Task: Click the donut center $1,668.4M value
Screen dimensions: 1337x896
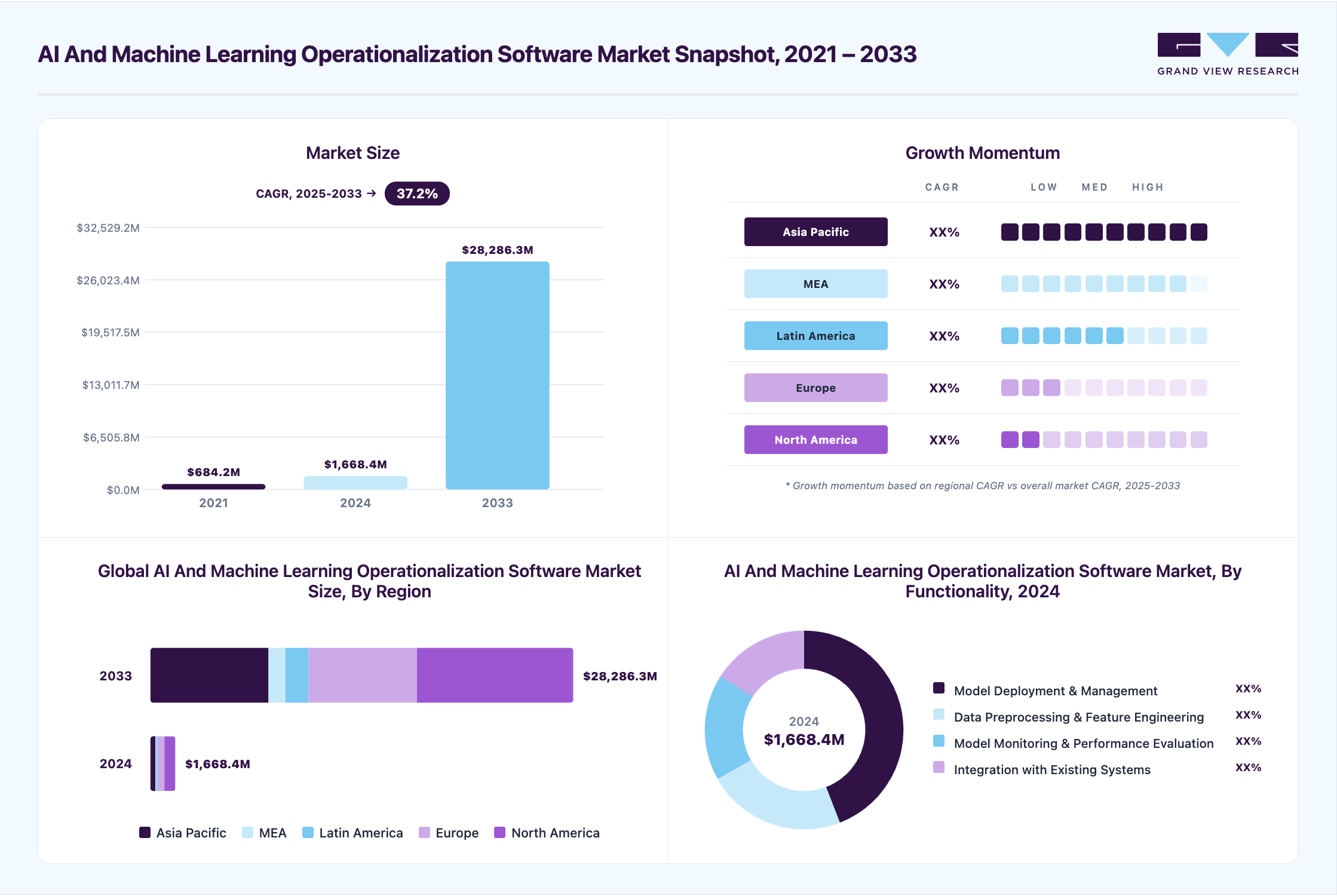Action: 804,739
